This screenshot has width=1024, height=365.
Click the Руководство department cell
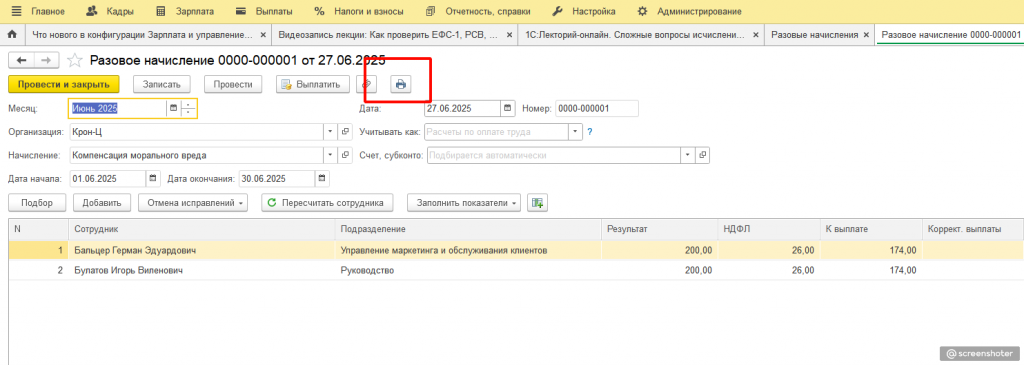click(468, 270)
